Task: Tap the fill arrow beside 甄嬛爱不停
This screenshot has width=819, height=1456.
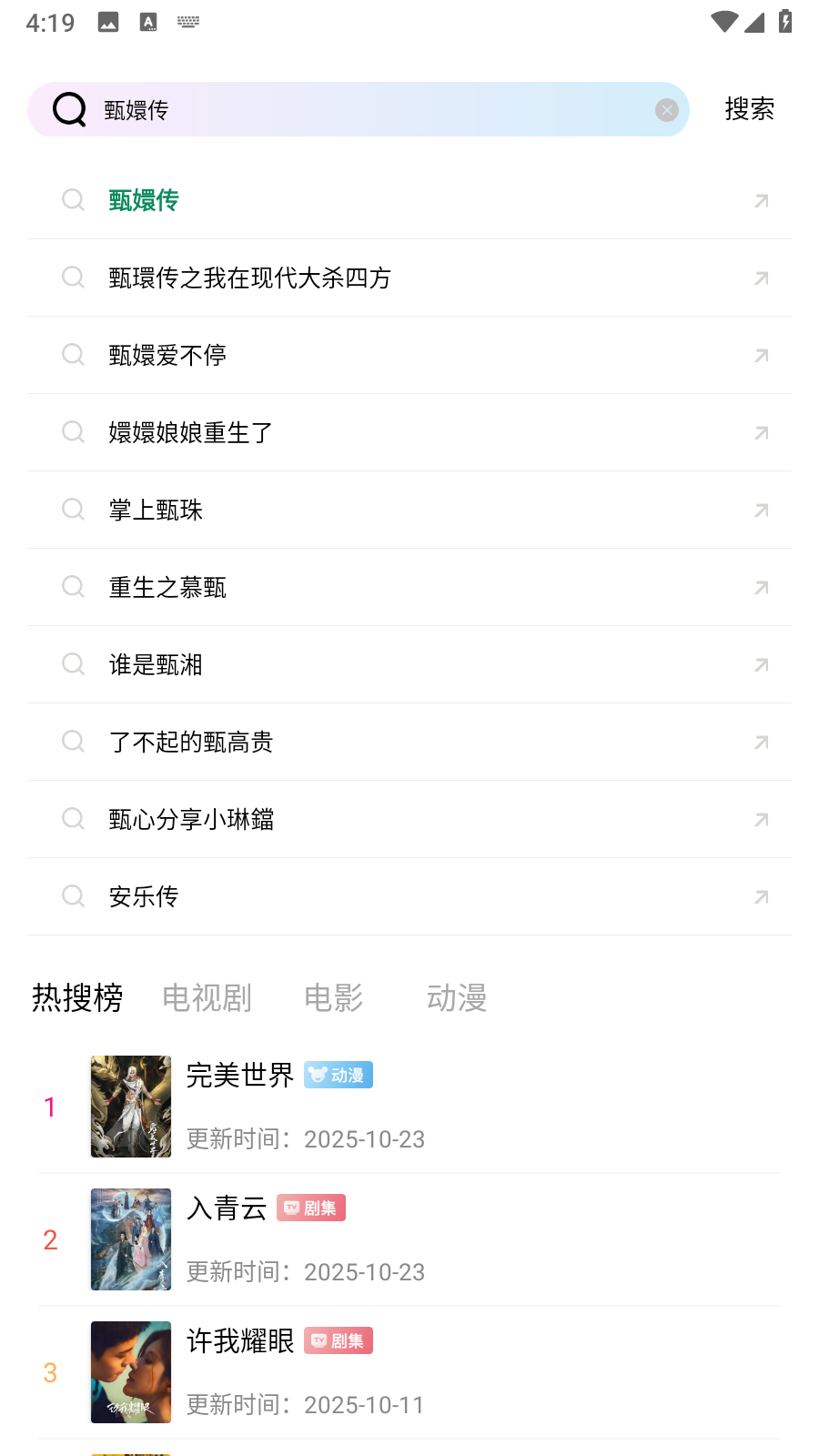Action: point(762,355)
